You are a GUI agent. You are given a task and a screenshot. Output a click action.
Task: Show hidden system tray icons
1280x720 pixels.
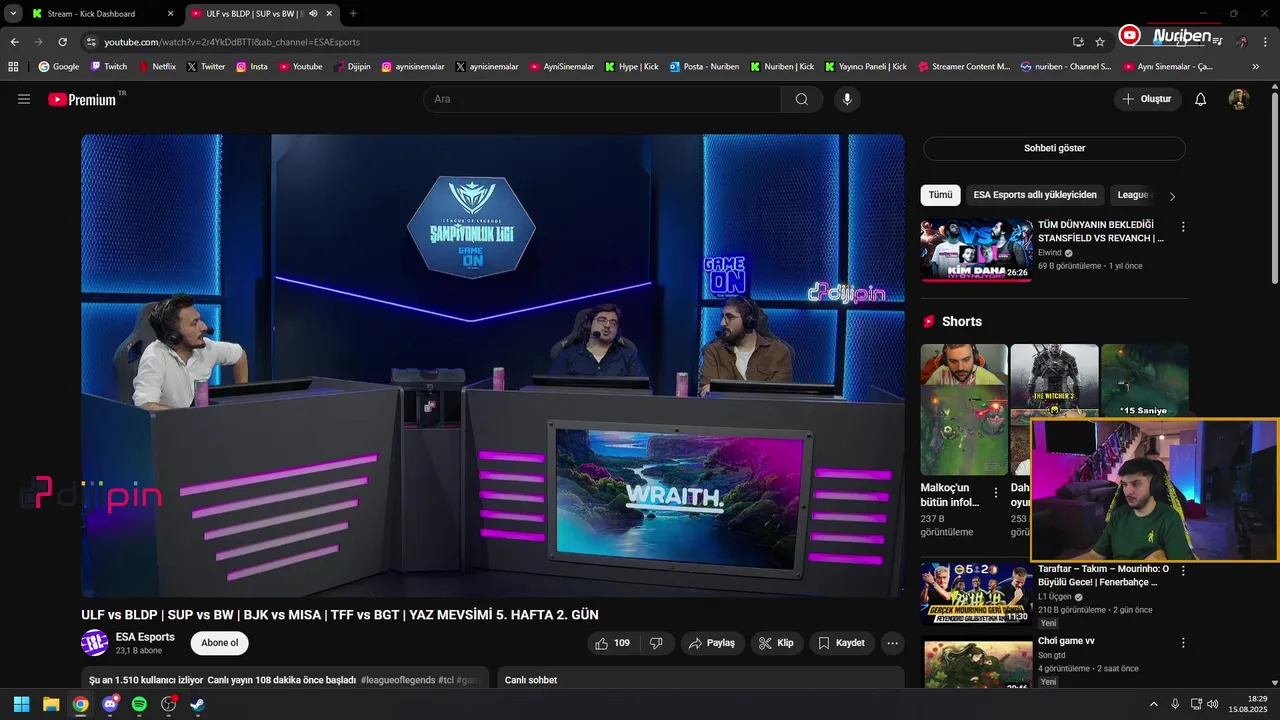point(1153,704)
